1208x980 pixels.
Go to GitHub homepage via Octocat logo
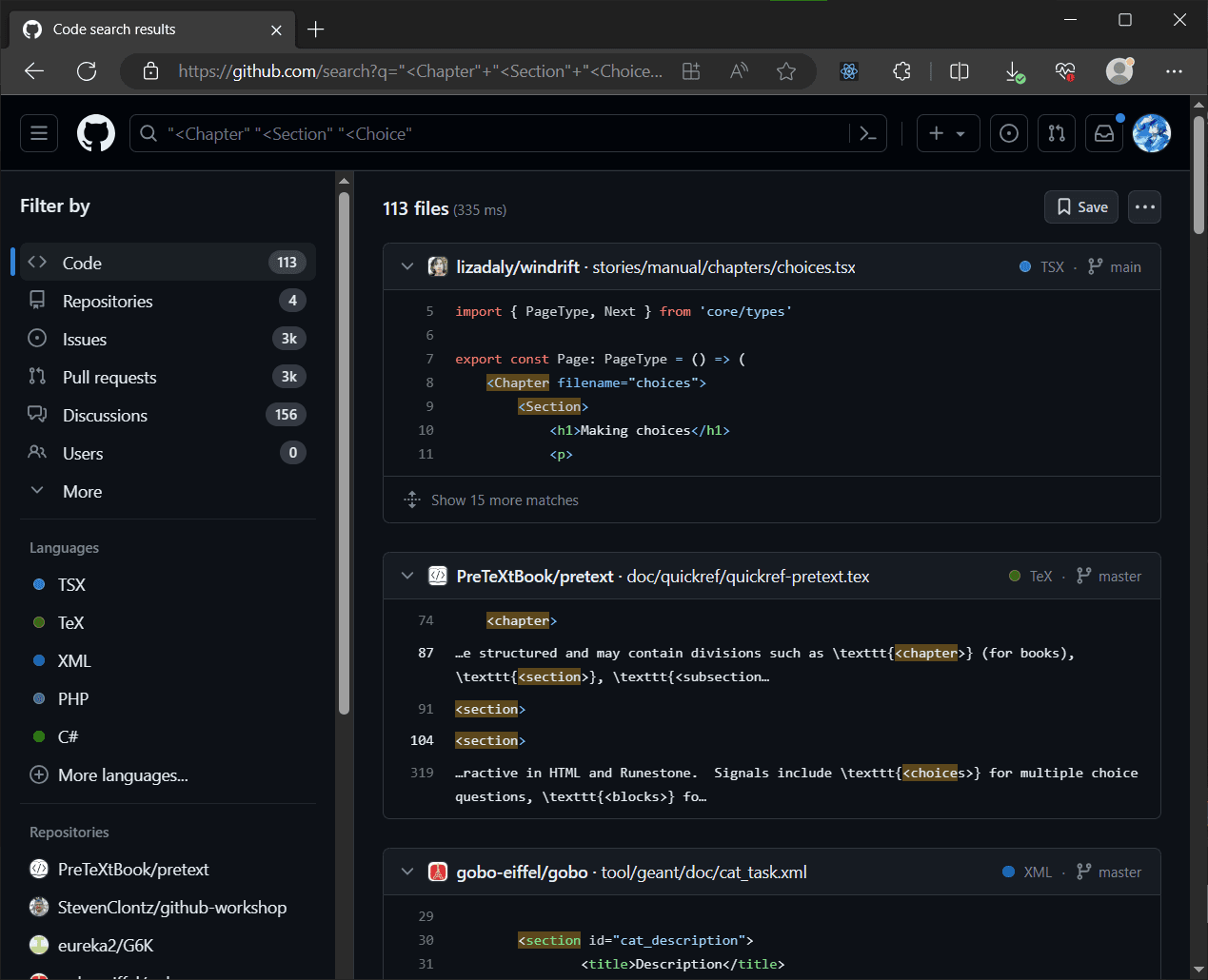pyautogui.click(x=96, y=133)
